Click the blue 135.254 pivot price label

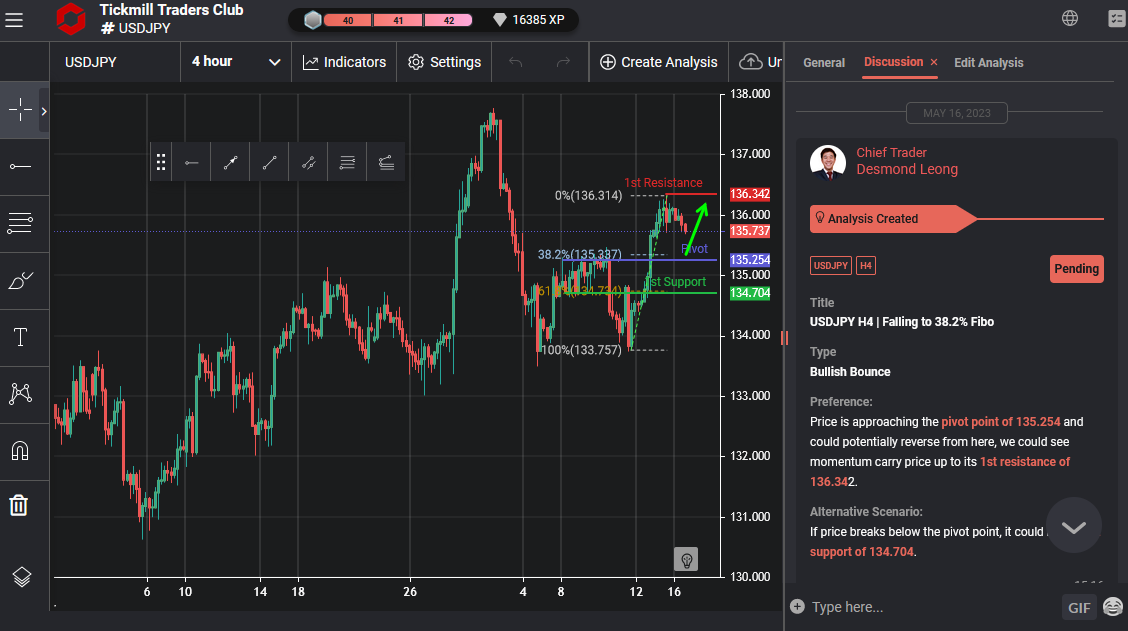(750, 260)
